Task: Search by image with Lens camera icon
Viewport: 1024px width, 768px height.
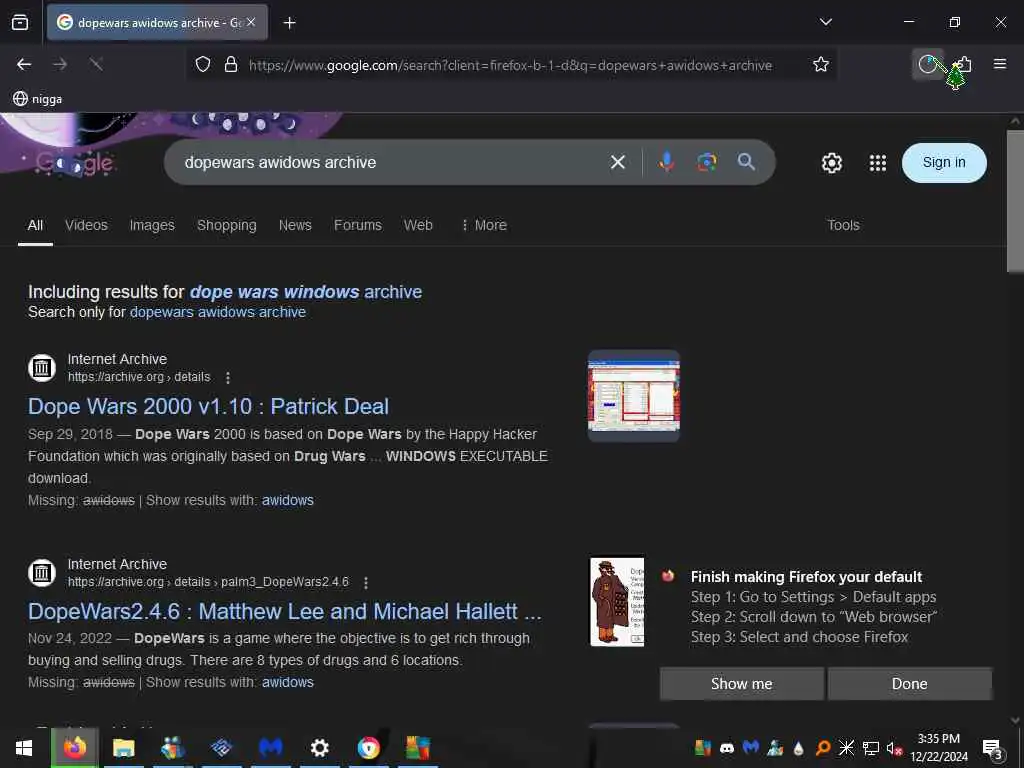Action: (707, 162)
